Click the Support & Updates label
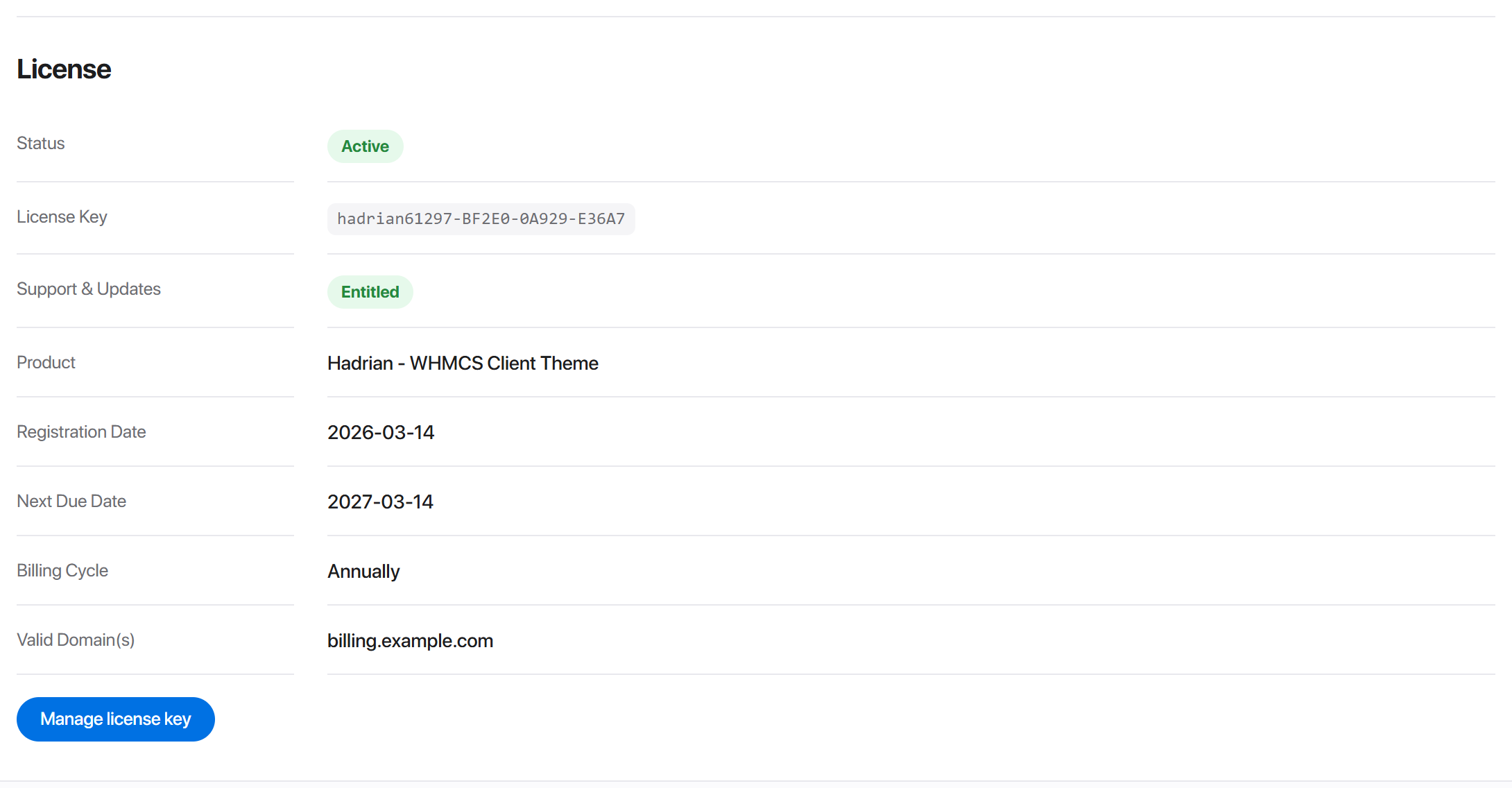This screenshot has height=788, width=1512. pyautogui.click(x=89, y=289)
